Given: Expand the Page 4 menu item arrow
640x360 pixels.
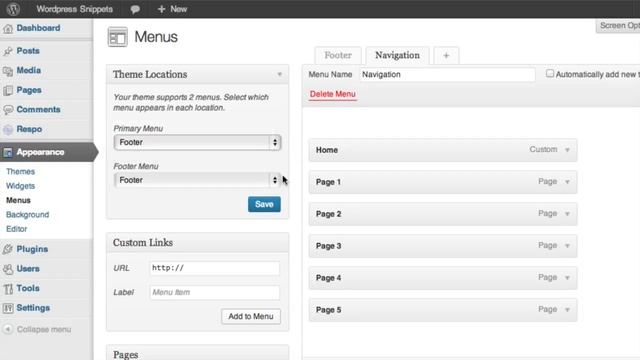Looking at the screenshot, I should click(567, 278).
